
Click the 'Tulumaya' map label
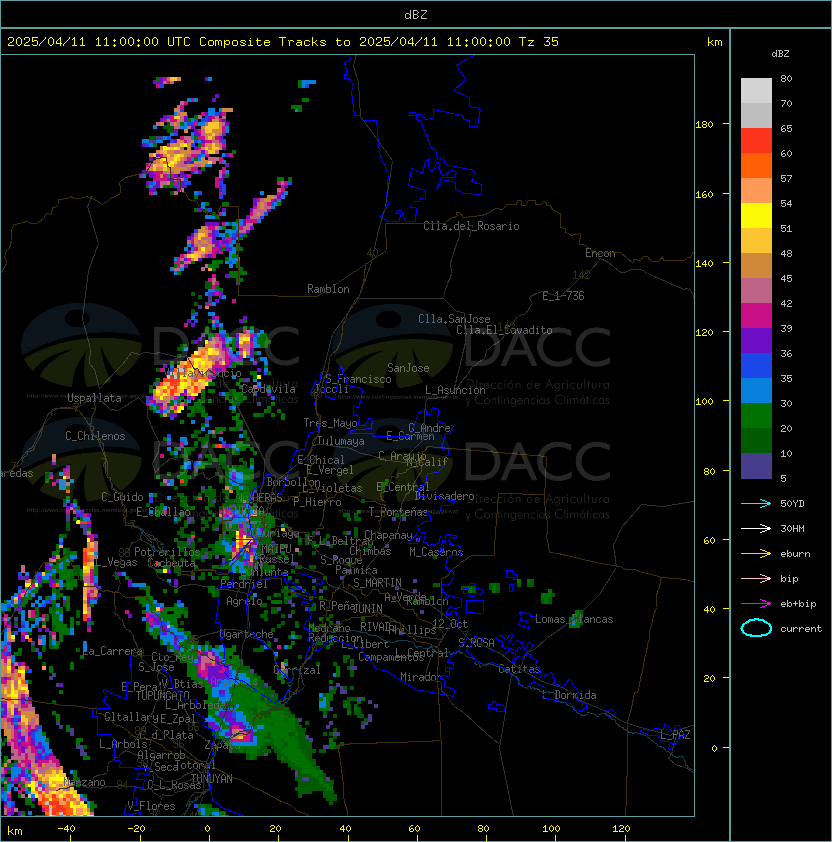pos(341,441)
